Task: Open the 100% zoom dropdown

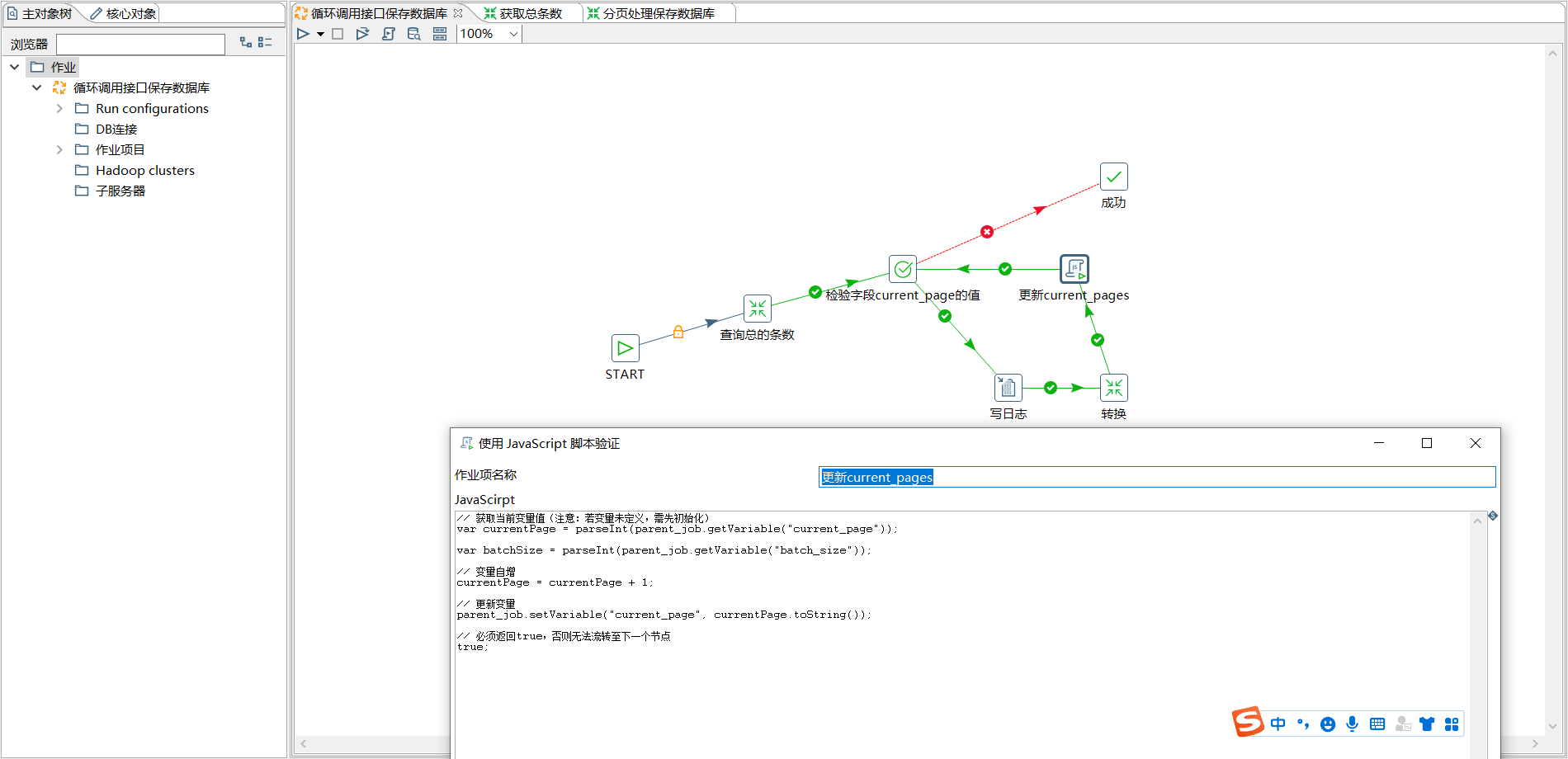Action: click(x=513, y=34)
